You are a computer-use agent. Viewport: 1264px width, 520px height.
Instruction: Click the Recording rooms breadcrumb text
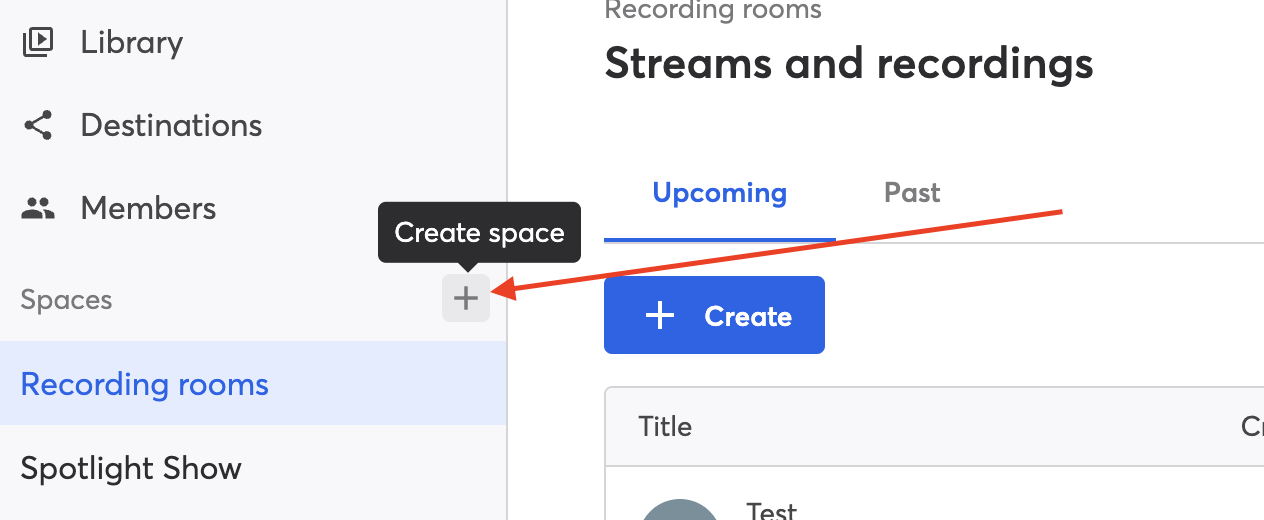(x=713, y=10)
